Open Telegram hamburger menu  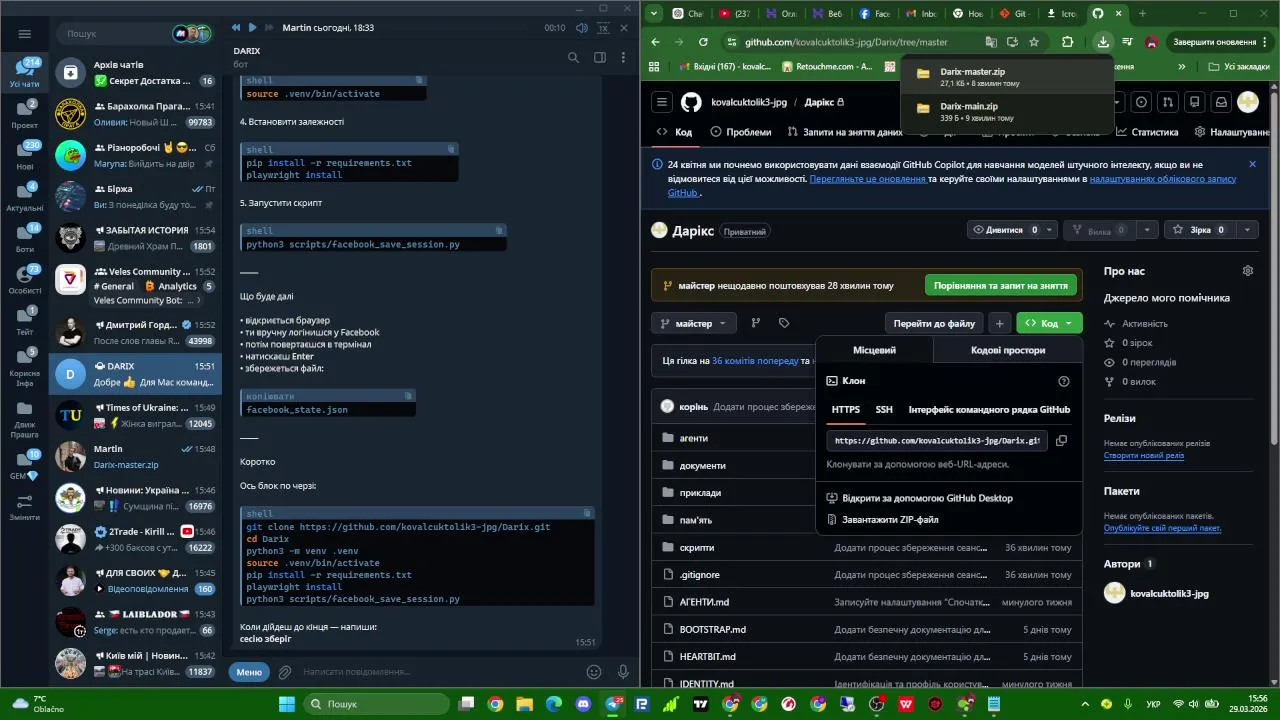(x=25, y=33)
